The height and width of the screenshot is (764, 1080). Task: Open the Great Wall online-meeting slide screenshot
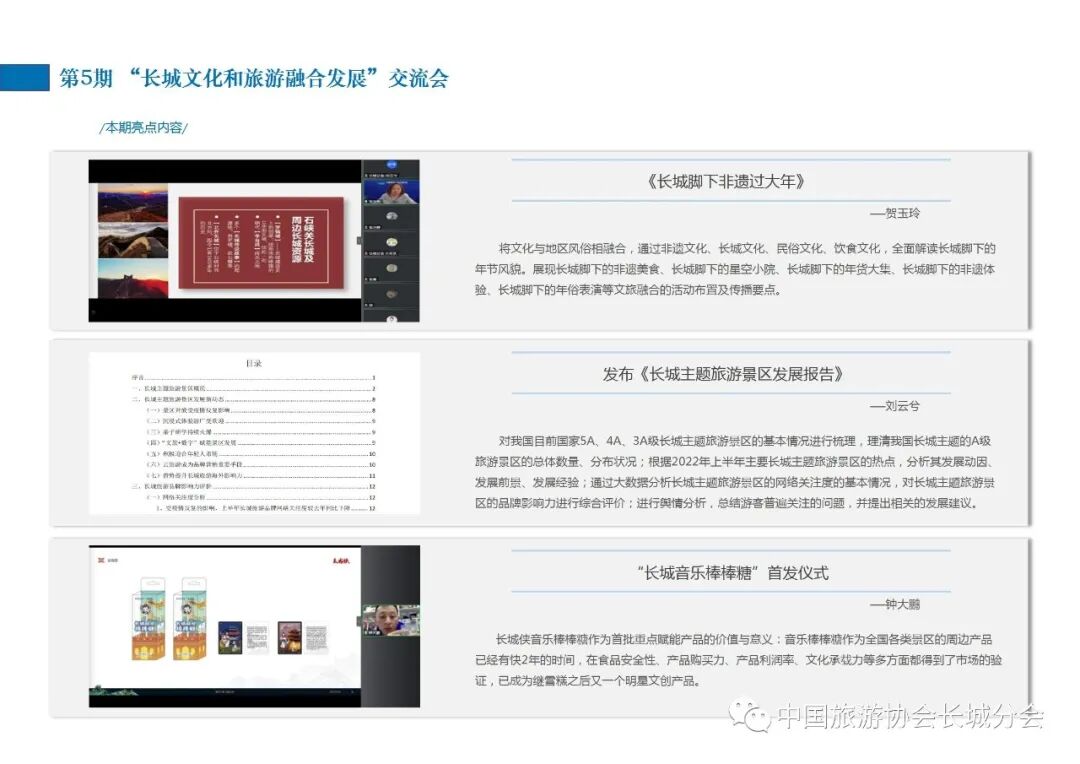253,240
